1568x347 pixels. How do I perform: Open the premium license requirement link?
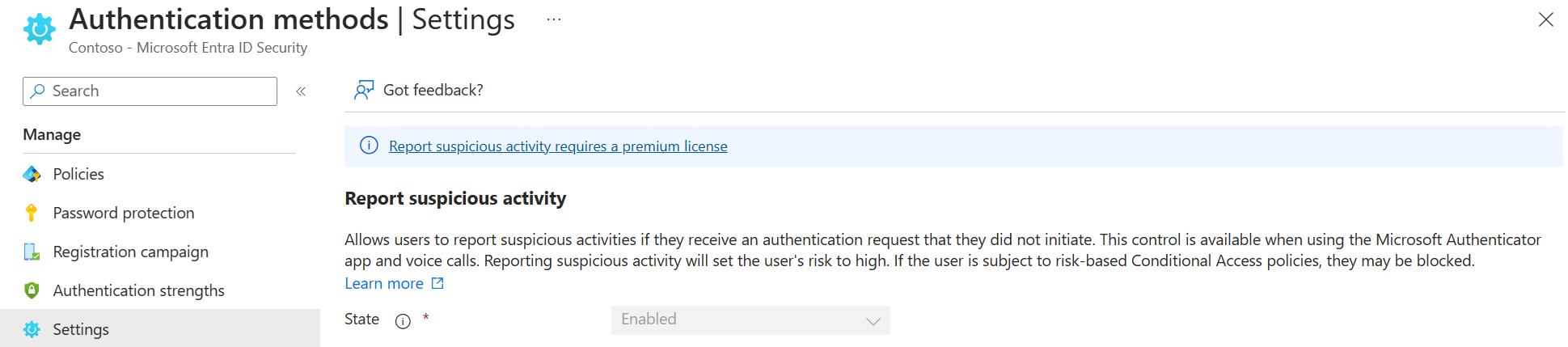[x=558, y=146]
